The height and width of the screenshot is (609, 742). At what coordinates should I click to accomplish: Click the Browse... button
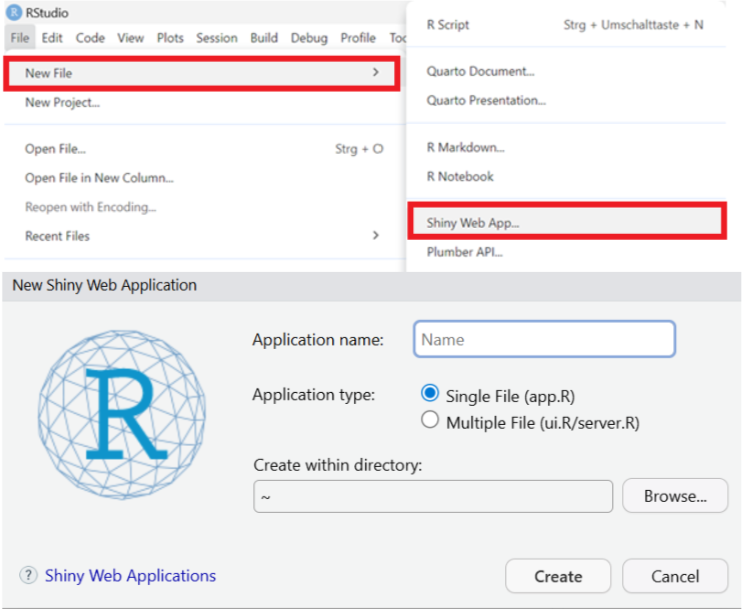(675, 495)
